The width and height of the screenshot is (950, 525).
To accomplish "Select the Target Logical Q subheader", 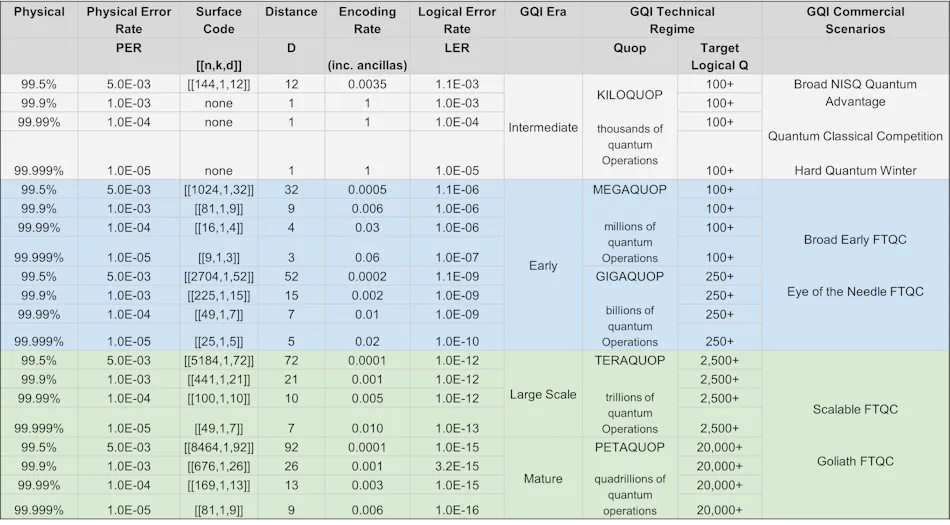I will pyautogui.click(x=719, y=56).
